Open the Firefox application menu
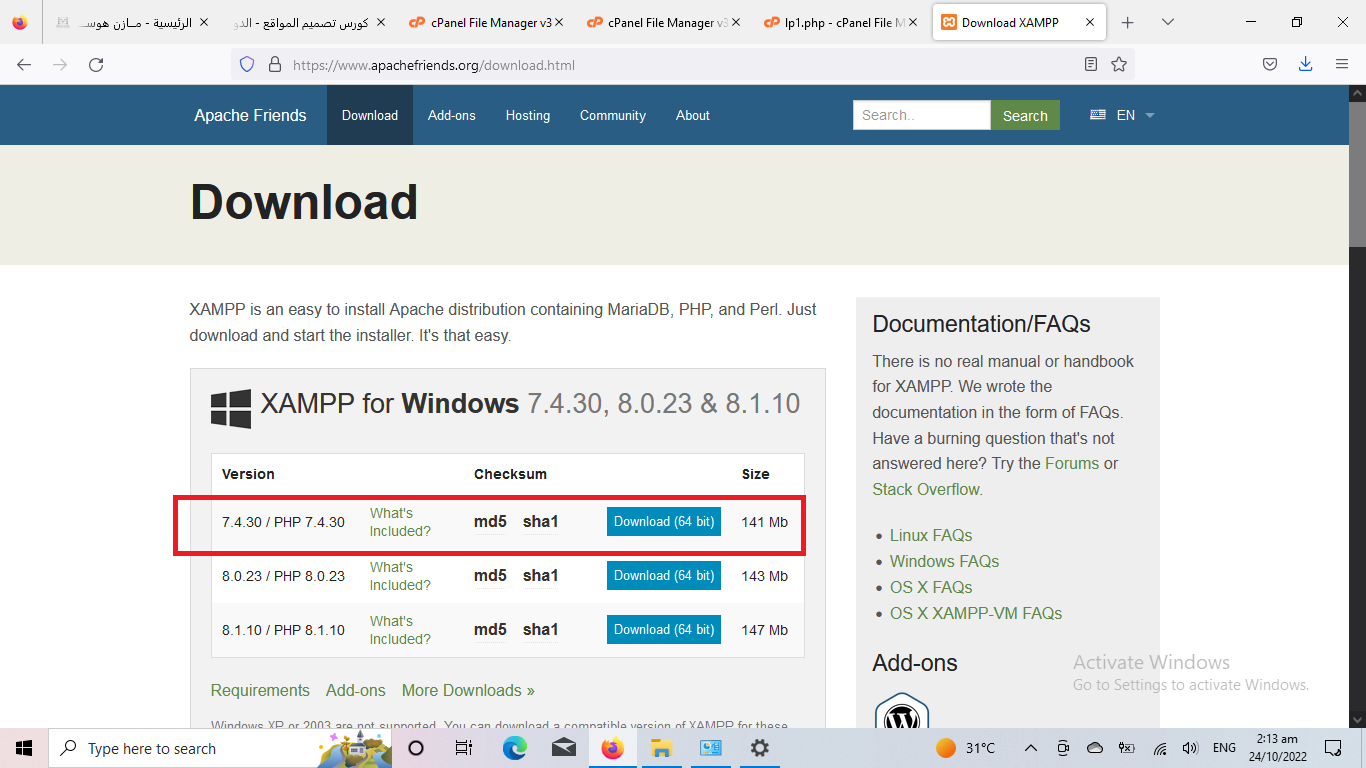 (x=1342, y=65)
